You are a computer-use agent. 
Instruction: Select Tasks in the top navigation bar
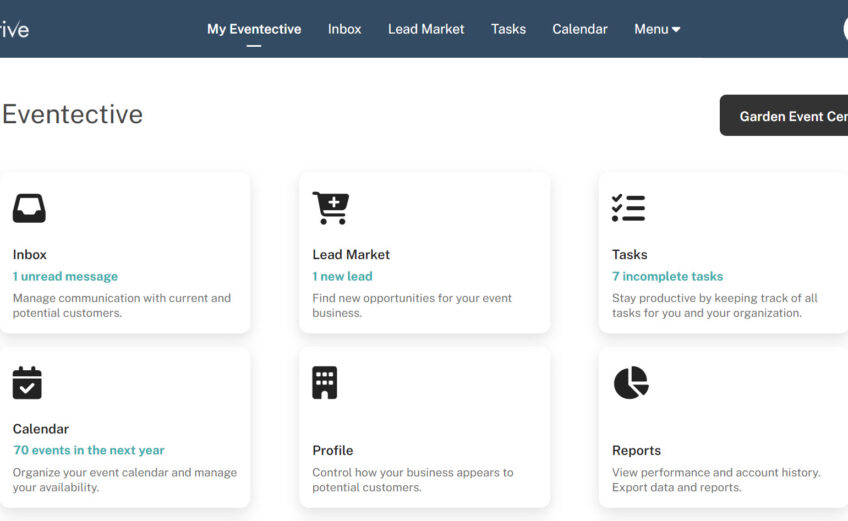[508, 29]
